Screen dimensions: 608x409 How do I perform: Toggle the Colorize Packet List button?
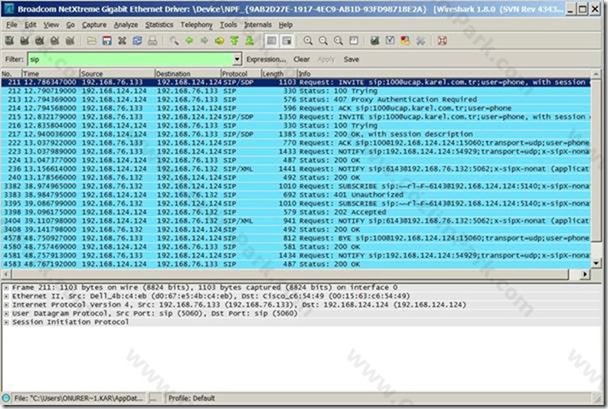(272, 41)
